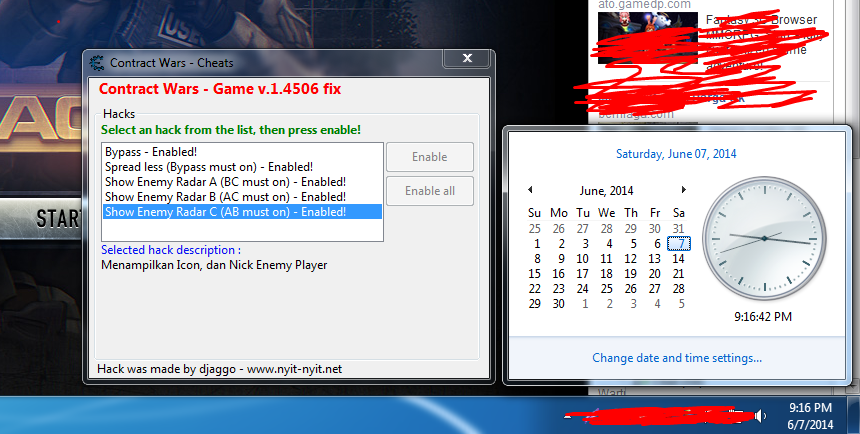
Task: Go to previous month in calendar
Action: (x=530, y=190)
